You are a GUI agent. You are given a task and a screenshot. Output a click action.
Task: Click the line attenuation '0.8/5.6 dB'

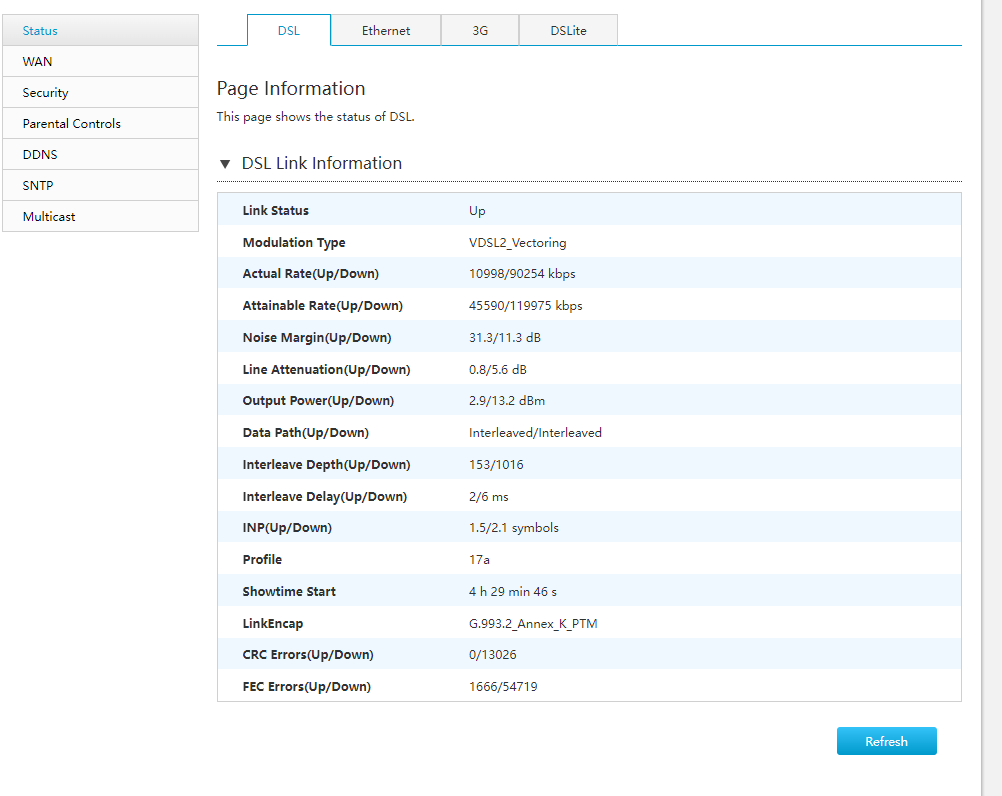(498, 369)
